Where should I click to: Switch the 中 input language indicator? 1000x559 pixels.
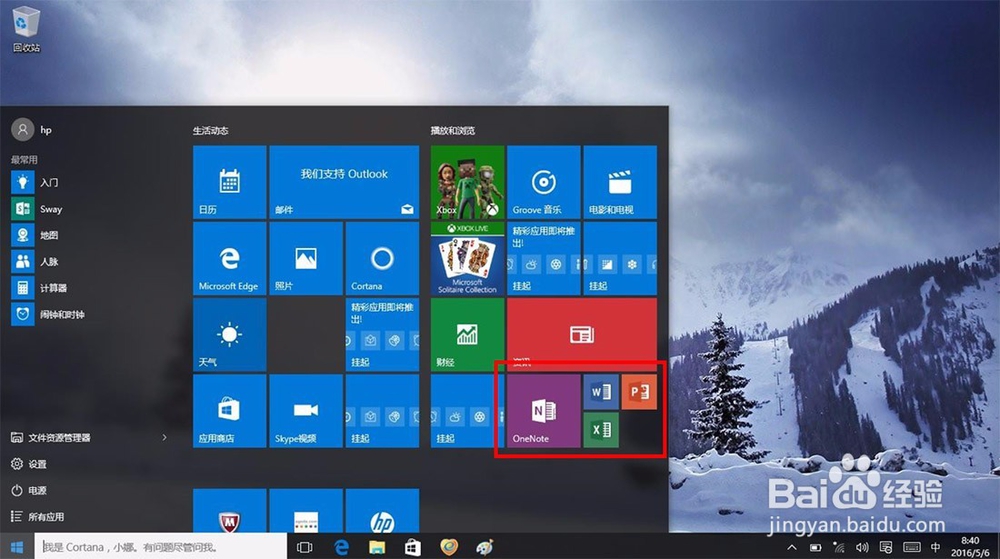(936, 547)
